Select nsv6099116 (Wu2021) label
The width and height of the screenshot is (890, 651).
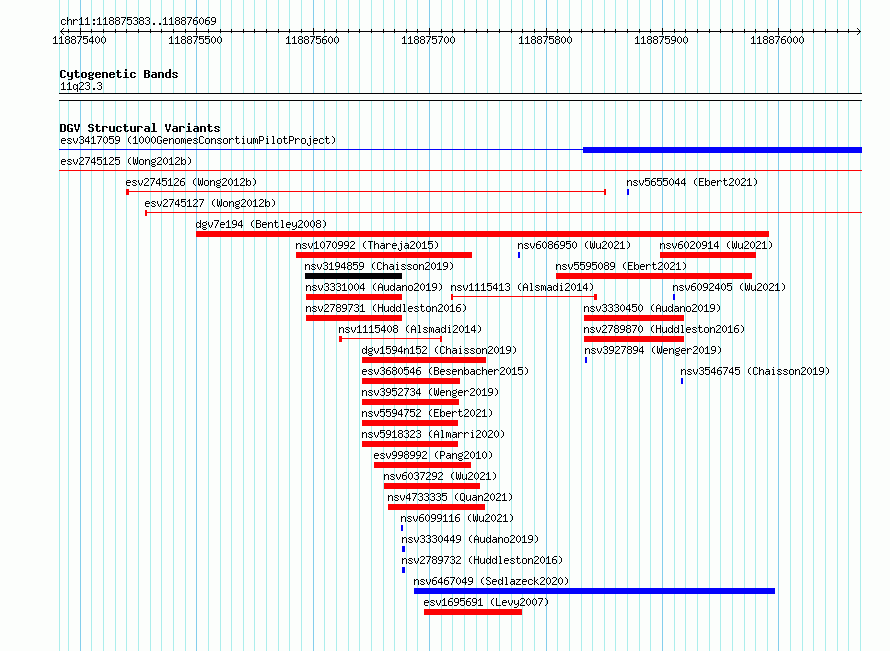tap(457, 518)
